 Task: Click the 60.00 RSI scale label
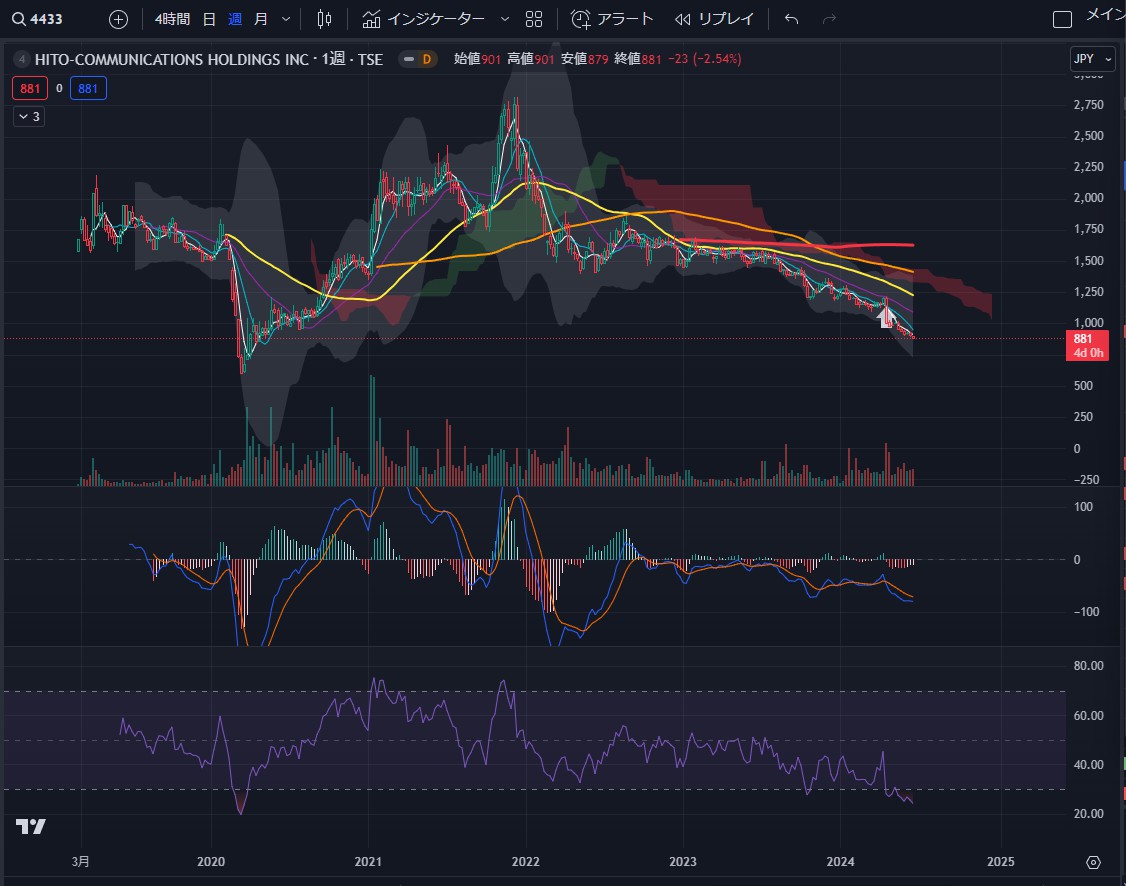1089,716
